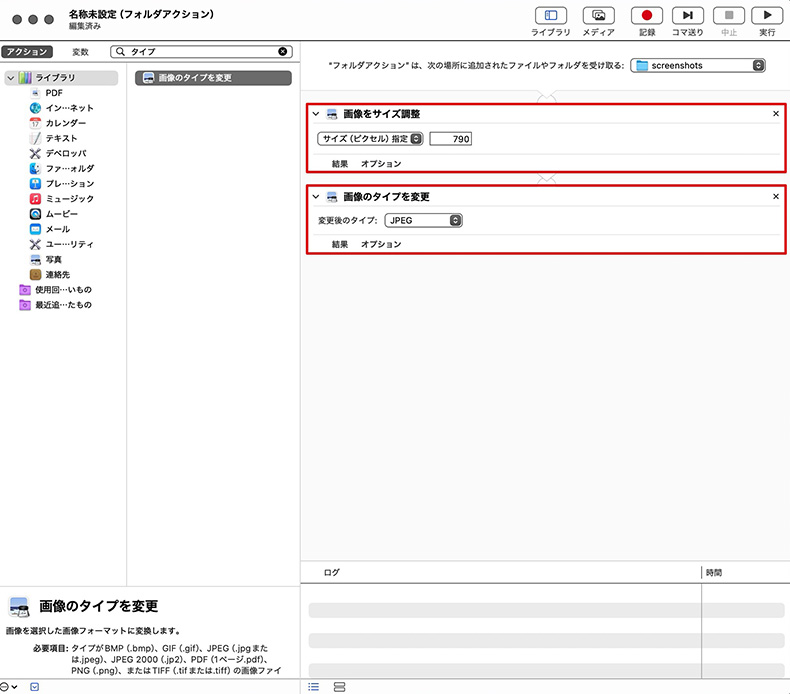
Task: Open the screenshots folder dropdown
Action: pyautogui.click(x=698, y=66)
